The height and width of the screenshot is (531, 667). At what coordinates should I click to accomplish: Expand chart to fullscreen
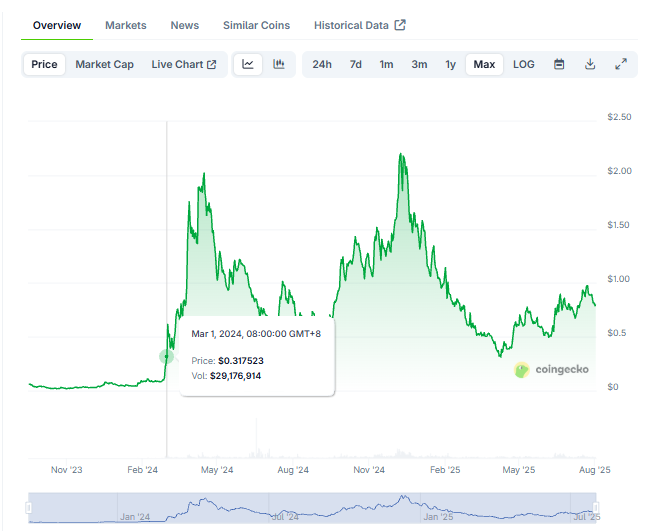[x=621, y=64]
